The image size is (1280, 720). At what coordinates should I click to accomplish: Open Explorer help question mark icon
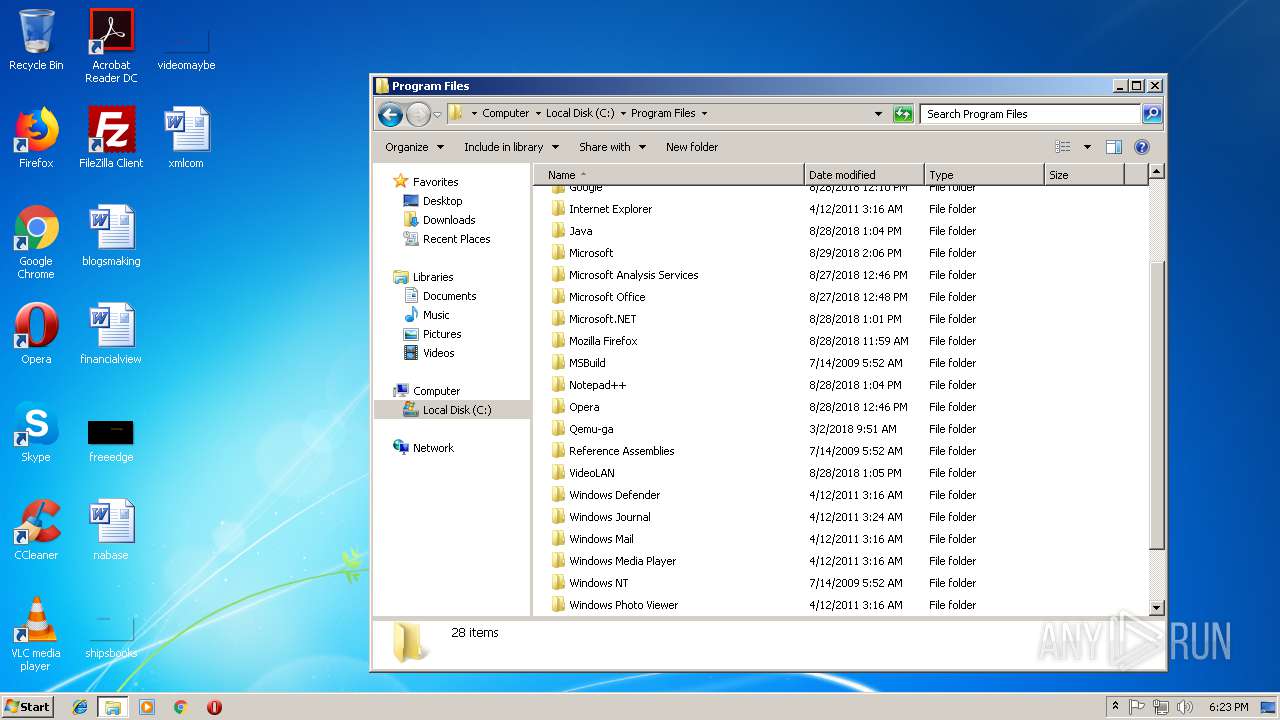1142,147
